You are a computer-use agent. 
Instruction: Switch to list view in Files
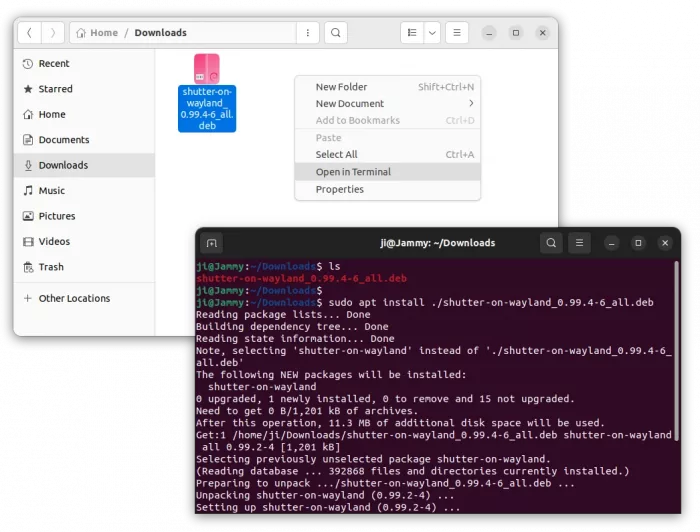click(412, 33)
